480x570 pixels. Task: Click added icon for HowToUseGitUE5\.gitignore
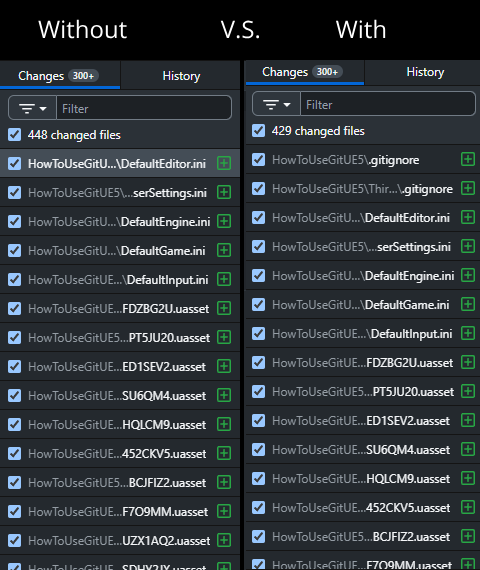(x=468, y=159)
